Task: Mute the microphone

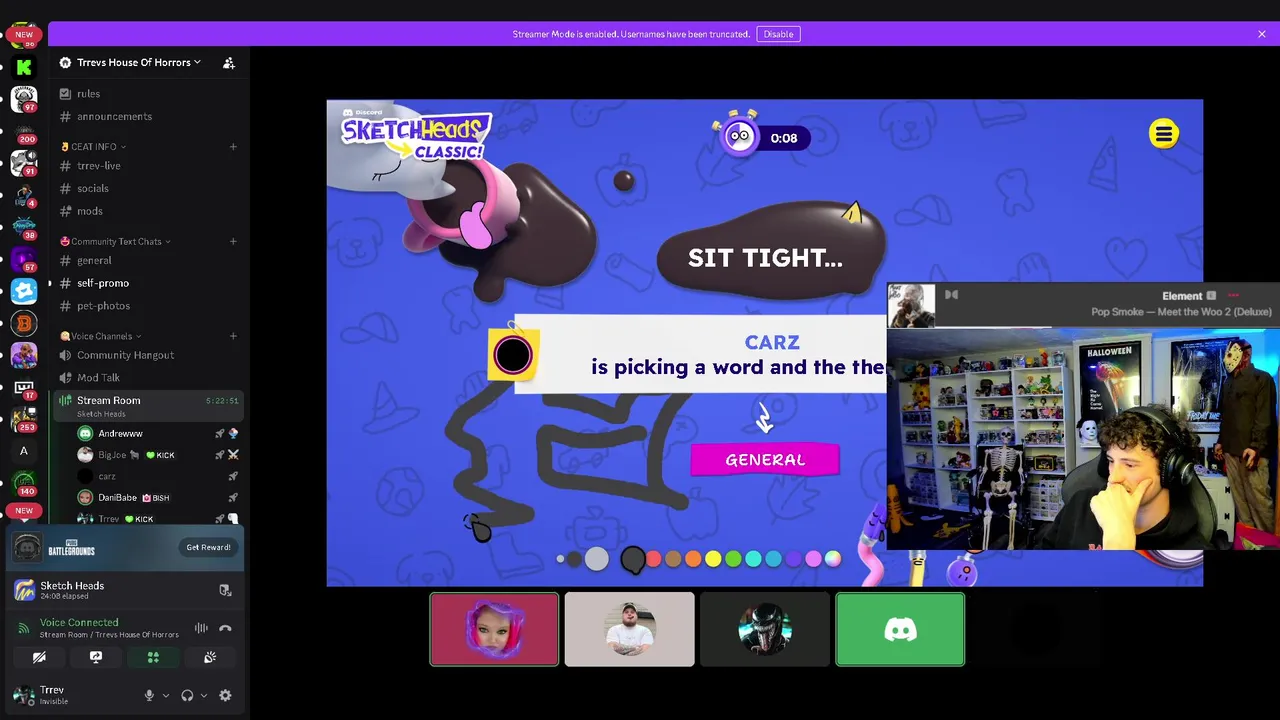Action: point(149,695)
